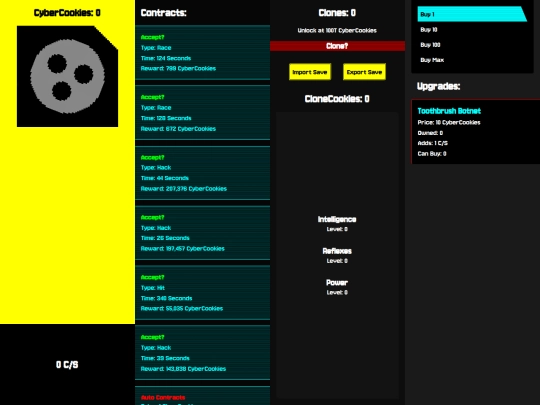Click the Reward 207,376 CyberCookies line
This screenshot has width=540, height=405.
tap(184, 189)
